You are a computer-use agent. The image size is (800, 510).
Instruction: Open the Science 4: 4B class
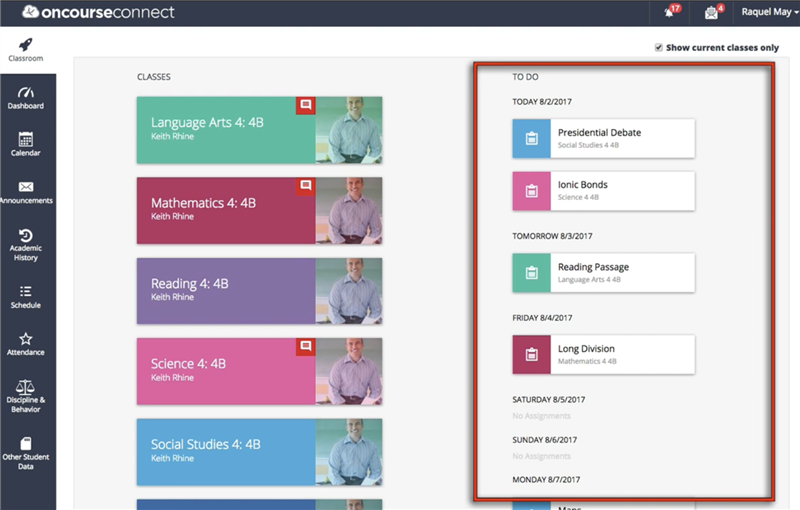pos(259,371)
